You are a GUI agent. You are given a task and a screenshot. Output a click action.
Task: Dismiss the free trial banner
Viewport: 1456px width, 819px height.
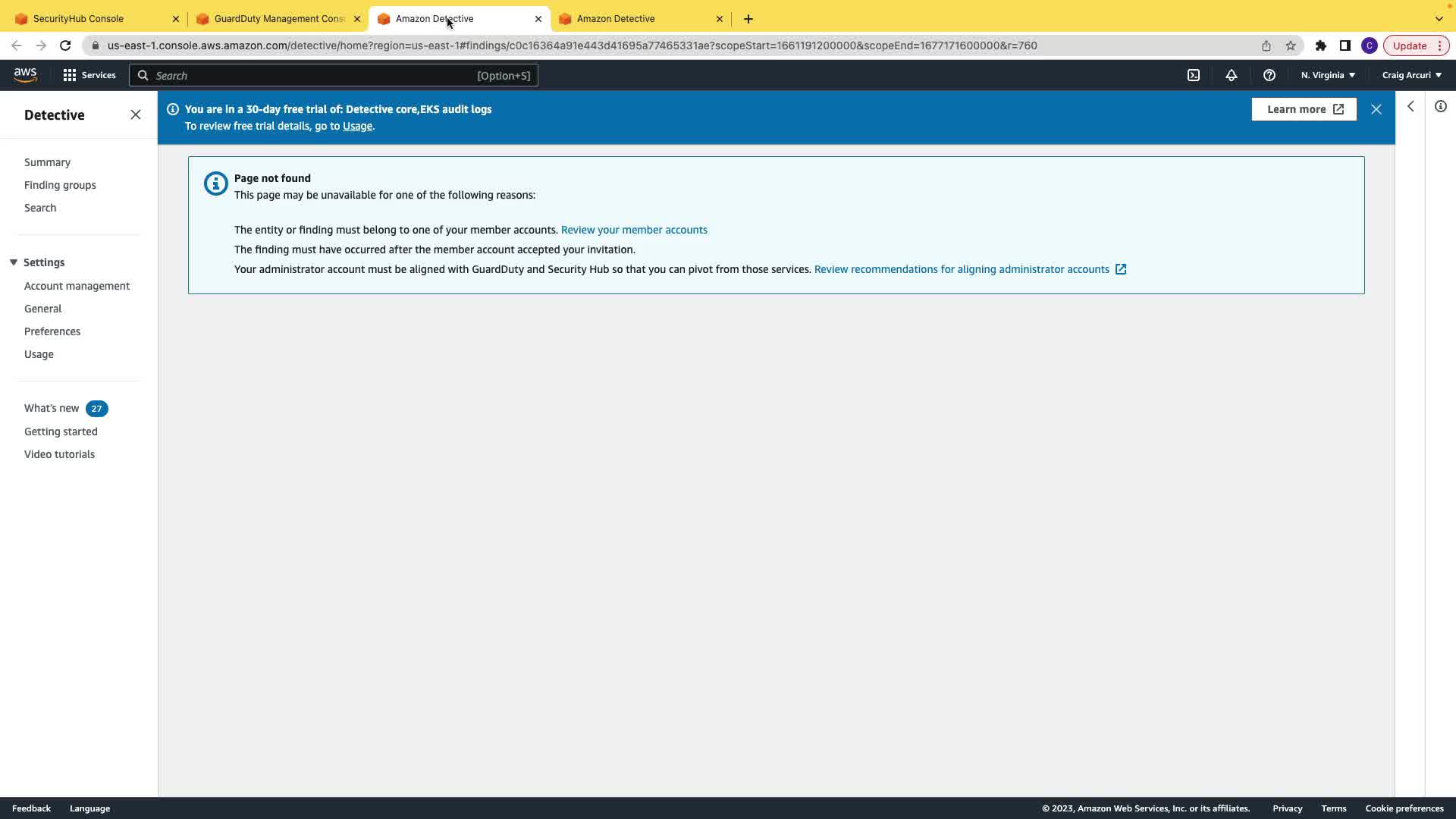[x=1376, y=109]
